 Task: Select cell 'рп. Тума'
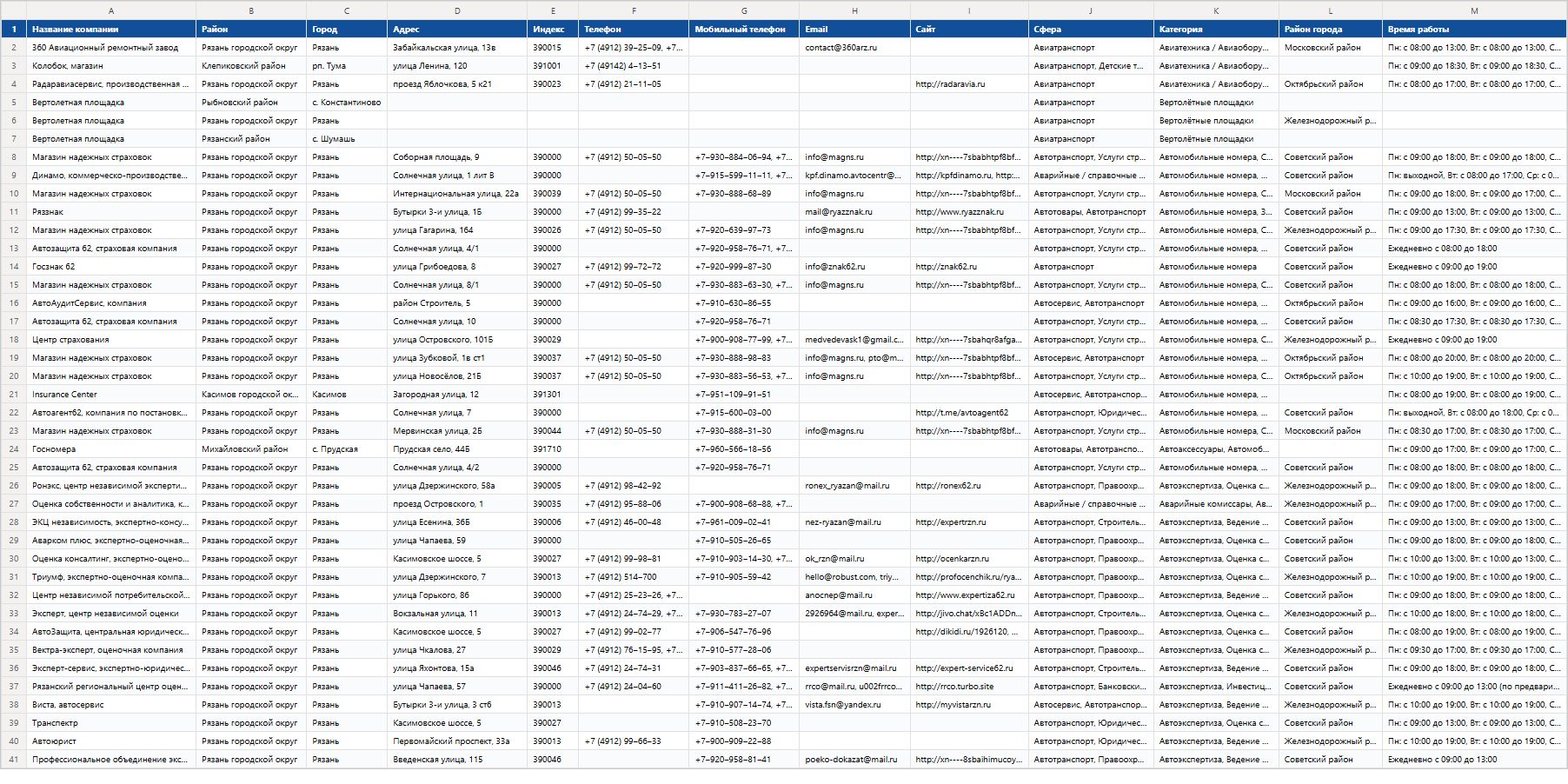tap(347, 66)
